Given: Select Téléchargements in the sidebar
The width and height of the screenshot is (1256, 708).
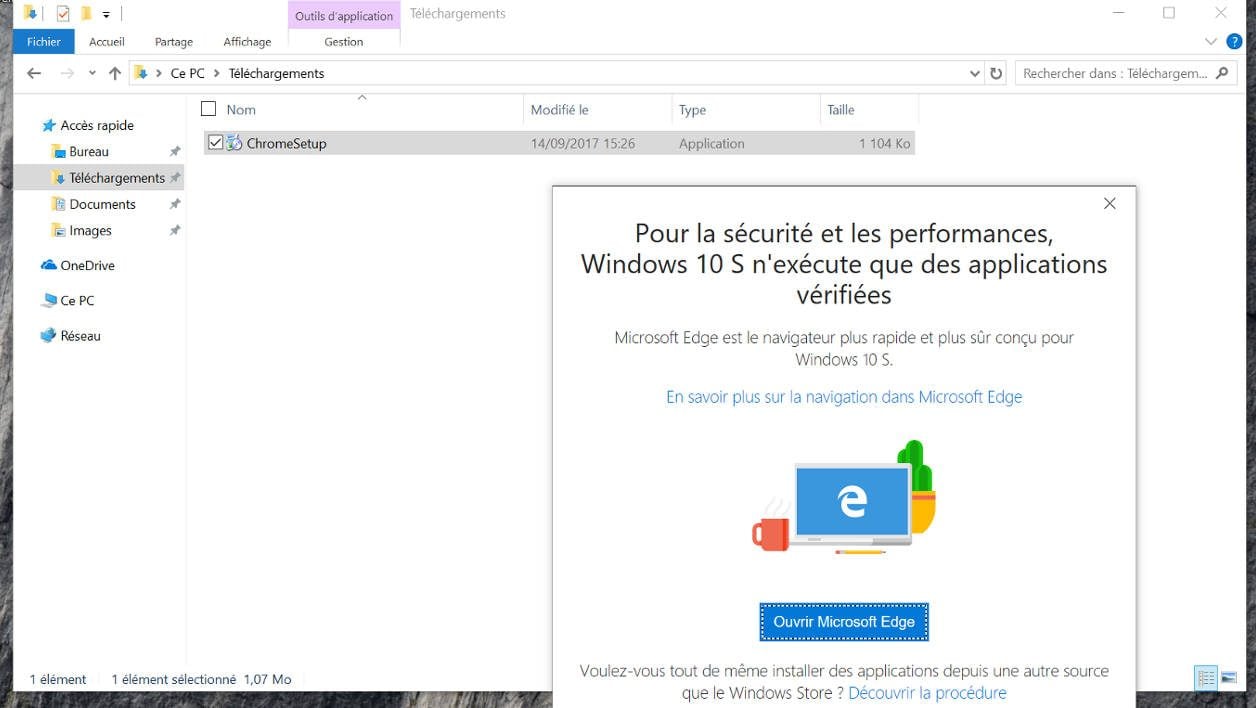Looking at the screenshot, I should coord(117,178).
